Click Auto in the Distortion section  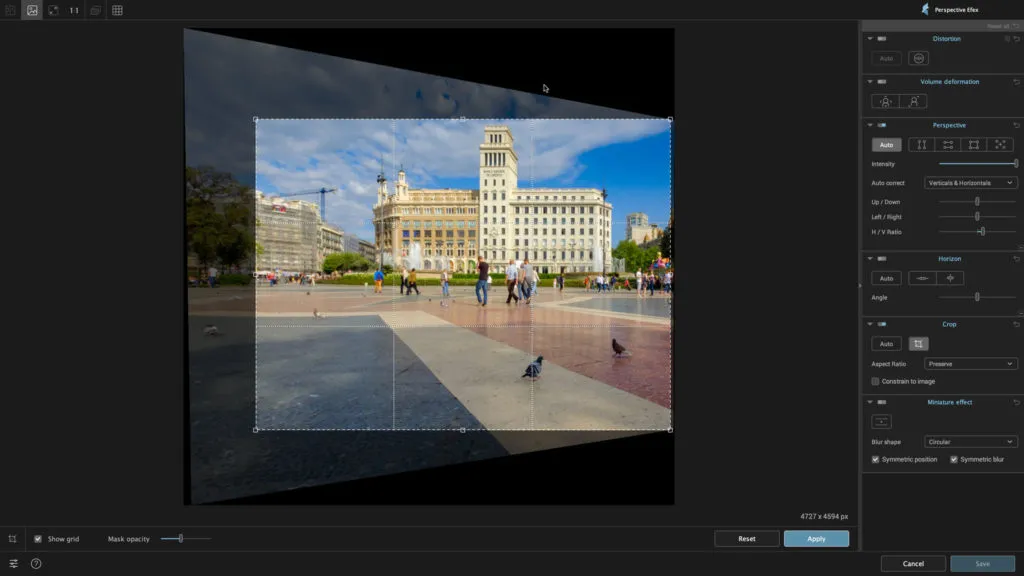point(886,58)
